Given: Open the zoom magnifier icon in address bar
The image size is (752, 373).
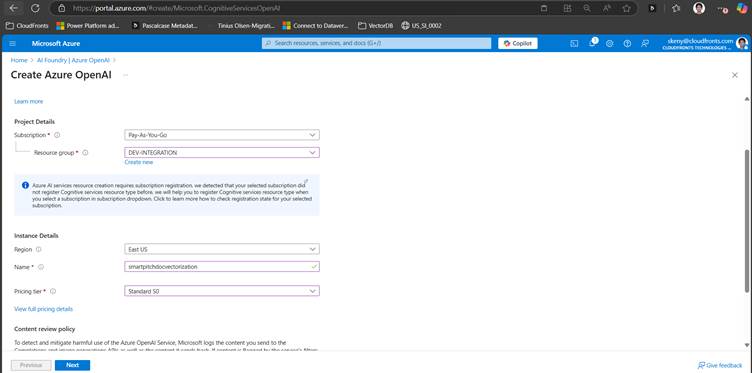Looking at the screenshot, I should tap(587, 8).
